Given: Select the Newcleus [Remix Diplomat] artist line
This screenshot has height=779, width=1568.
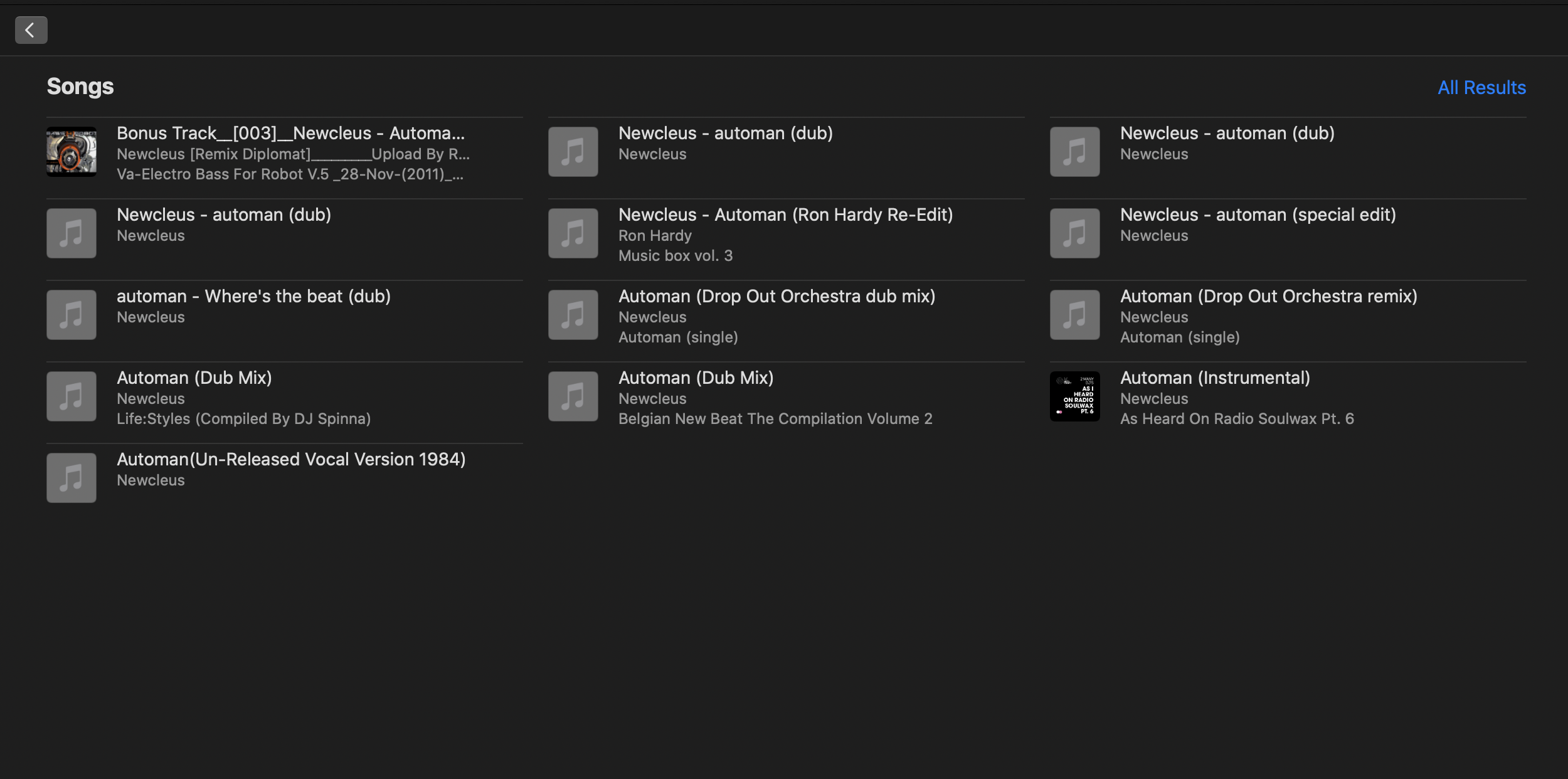Looking at the screenshot, I should point(293,154).
